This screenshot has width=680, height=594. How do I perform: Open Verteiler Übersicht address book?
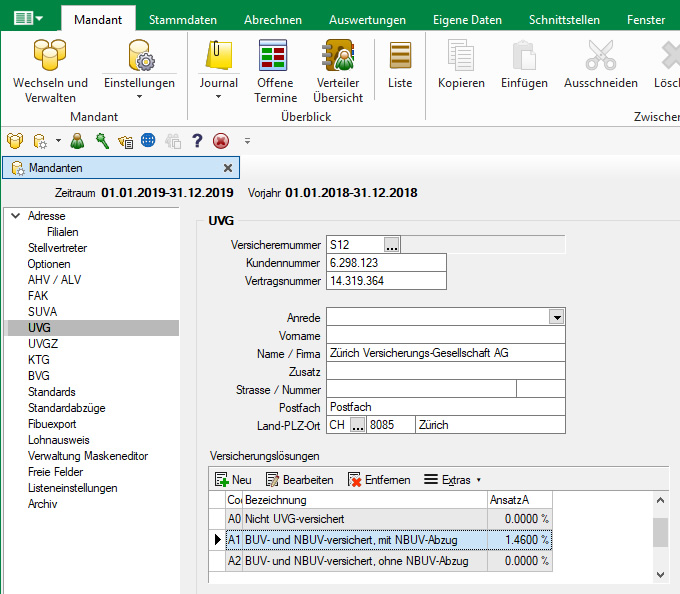337,57
